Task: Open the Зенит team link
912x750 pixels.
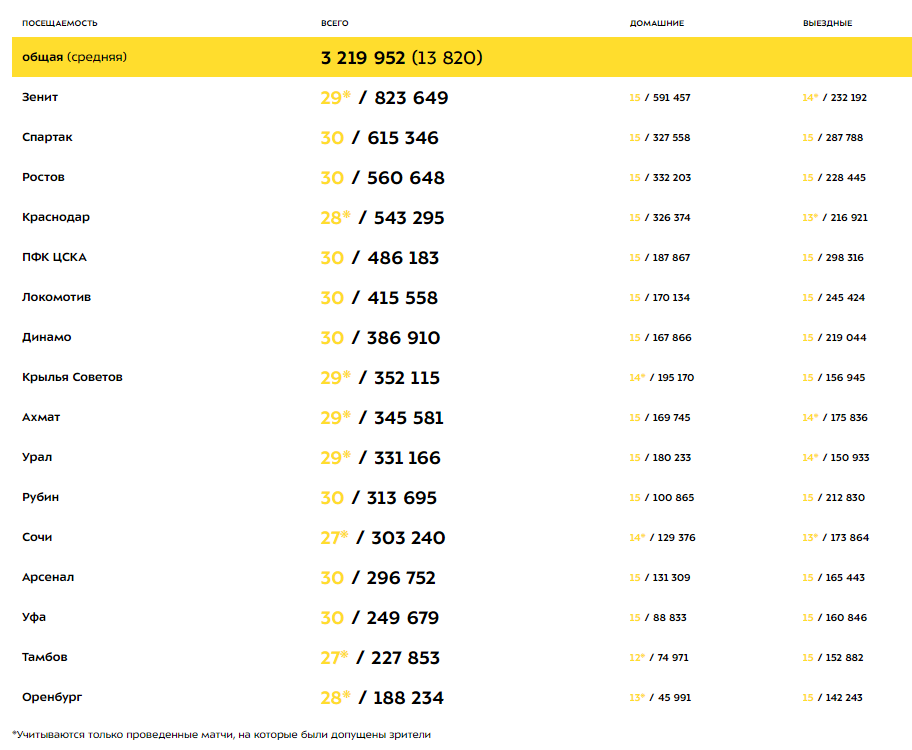Action: pyautogui.click(x=40, y=97)
